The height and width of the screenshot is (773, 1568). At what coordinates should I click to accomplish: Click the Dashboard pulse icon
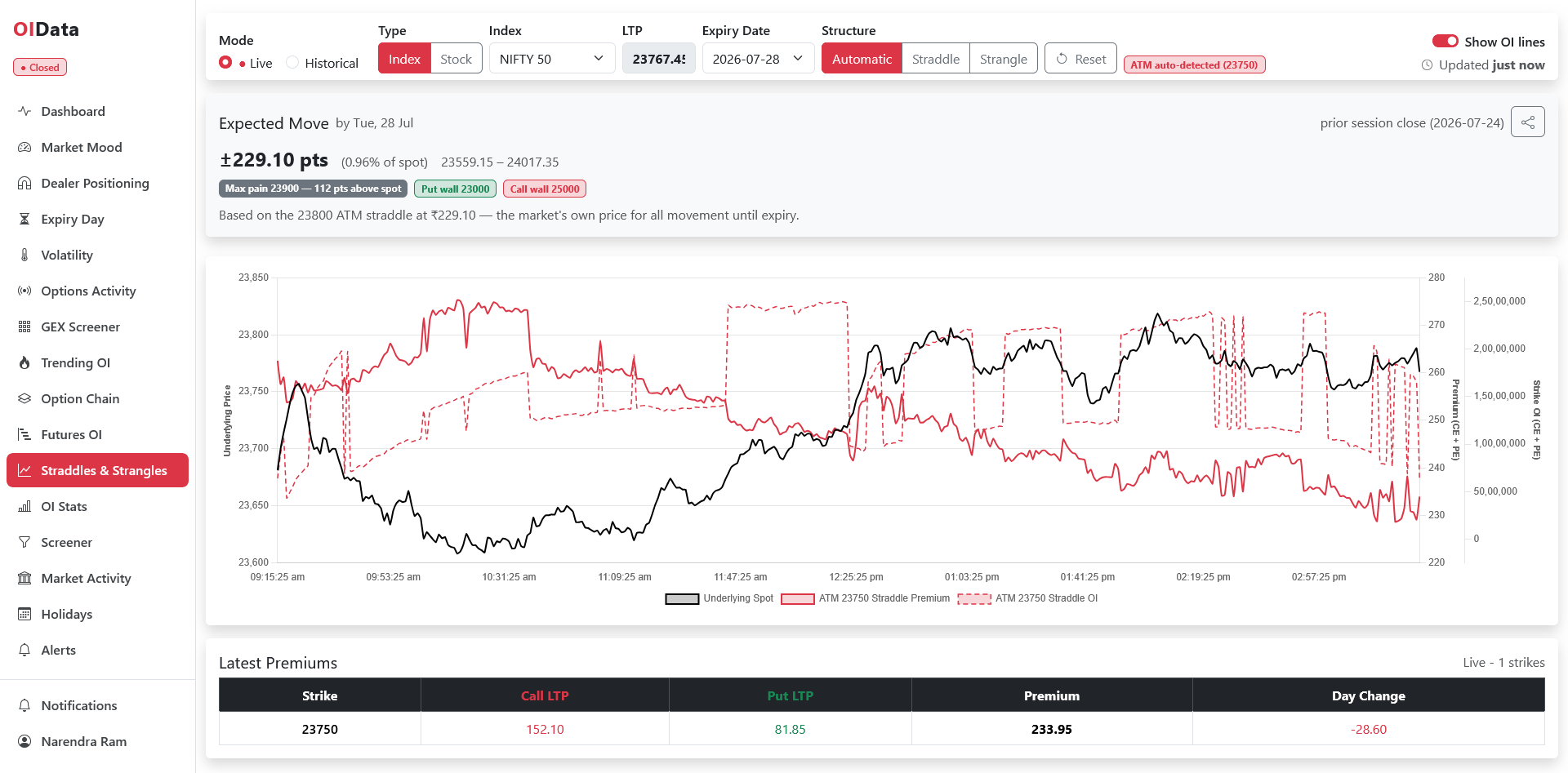(x=24, y=111)
